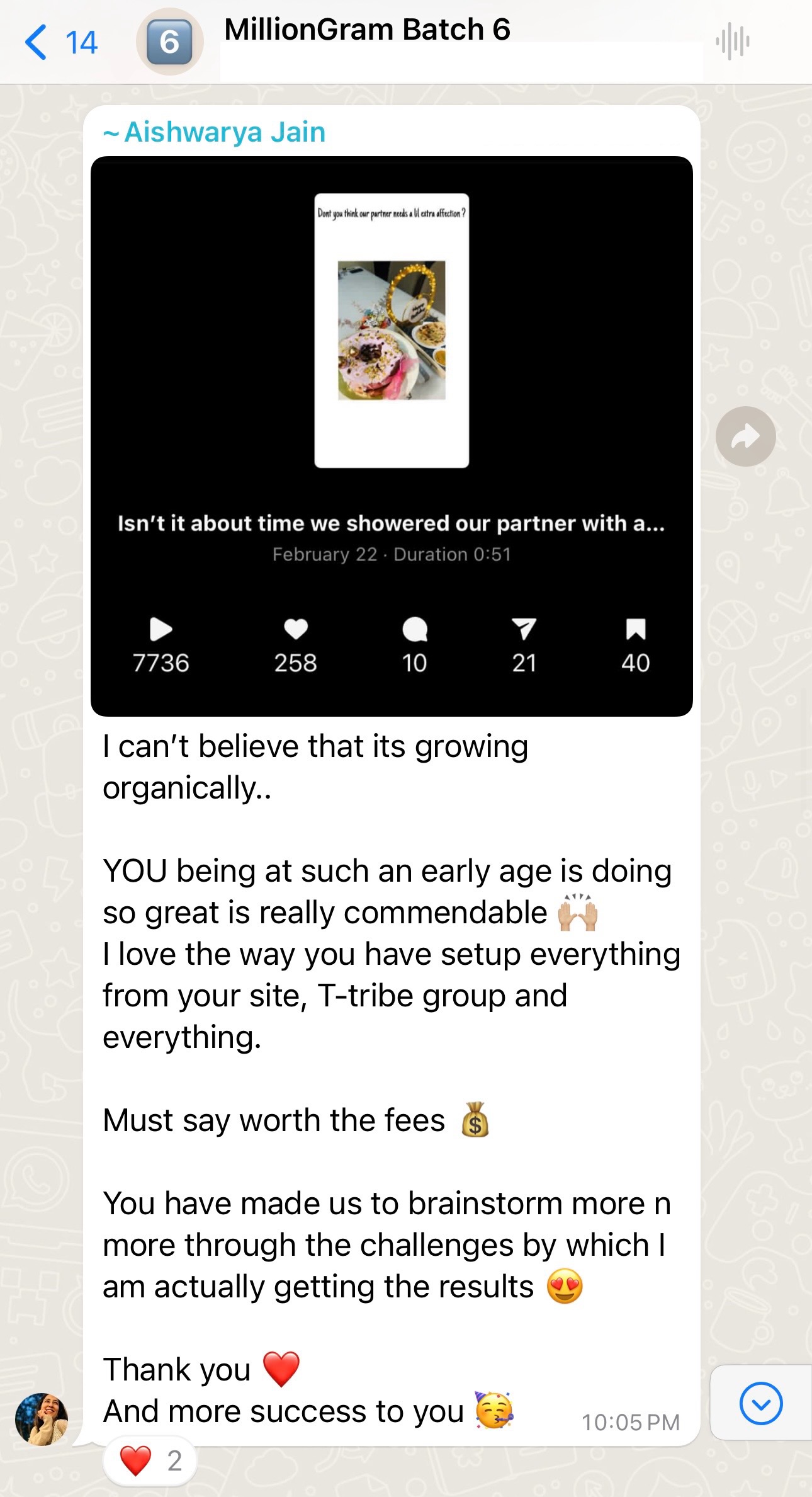
Task: Tap the likes heart icon showing 258
Action: click(295, 629)
